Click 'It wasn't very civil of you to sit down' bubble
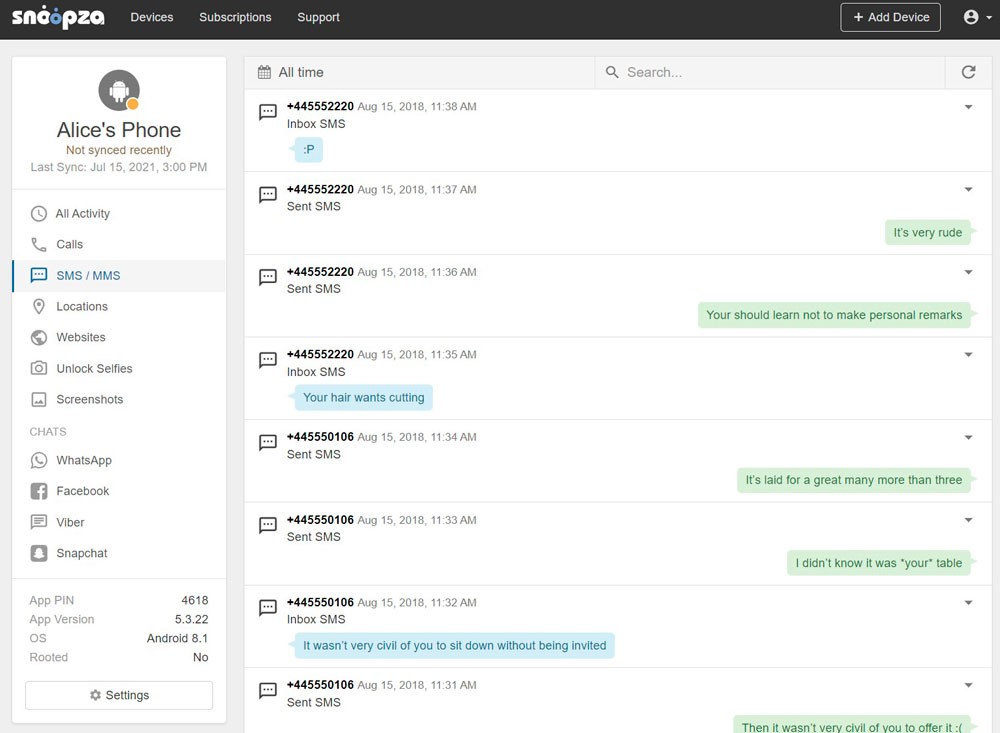 [x=454, y=646]
